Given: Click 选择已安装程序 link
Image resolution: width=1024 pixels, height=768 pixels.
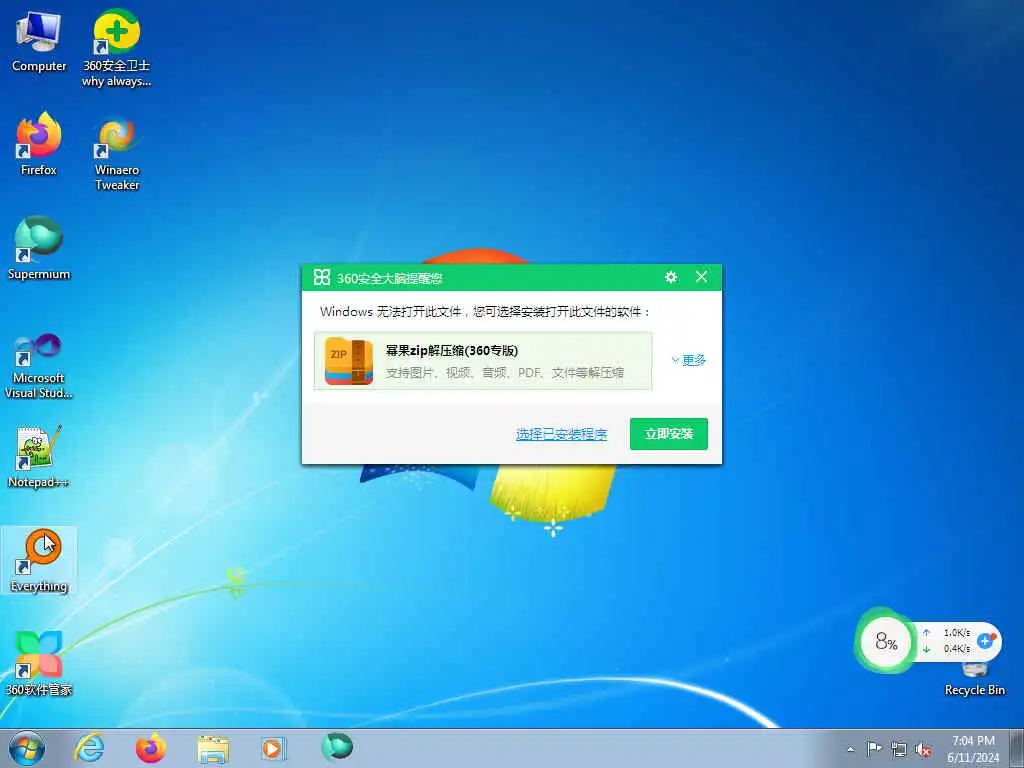Looking at the screenshot, I should (x=562, y=434).
